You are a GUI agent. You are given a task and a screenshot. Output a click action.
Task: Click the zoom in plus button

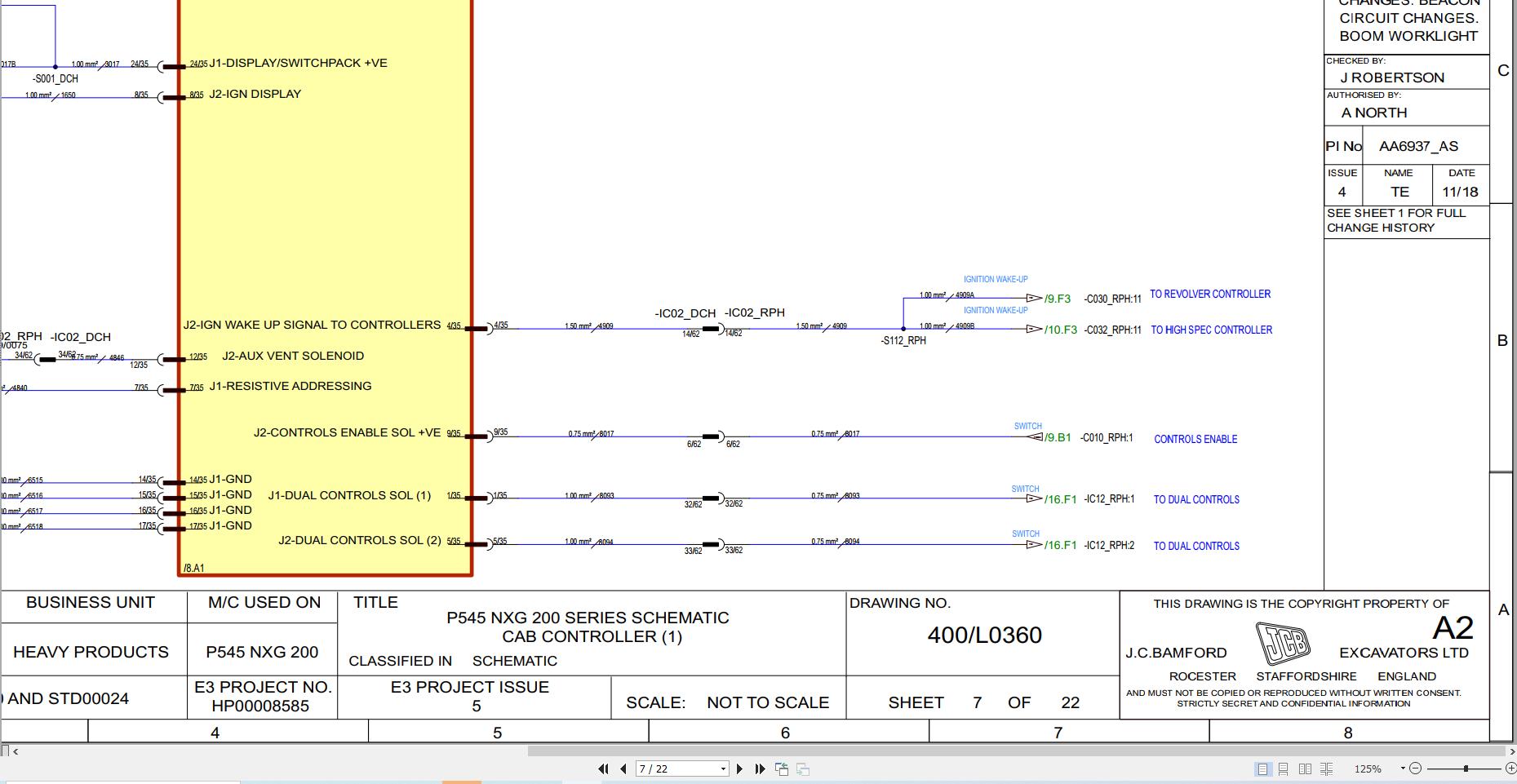click(x=1510, y=768)
